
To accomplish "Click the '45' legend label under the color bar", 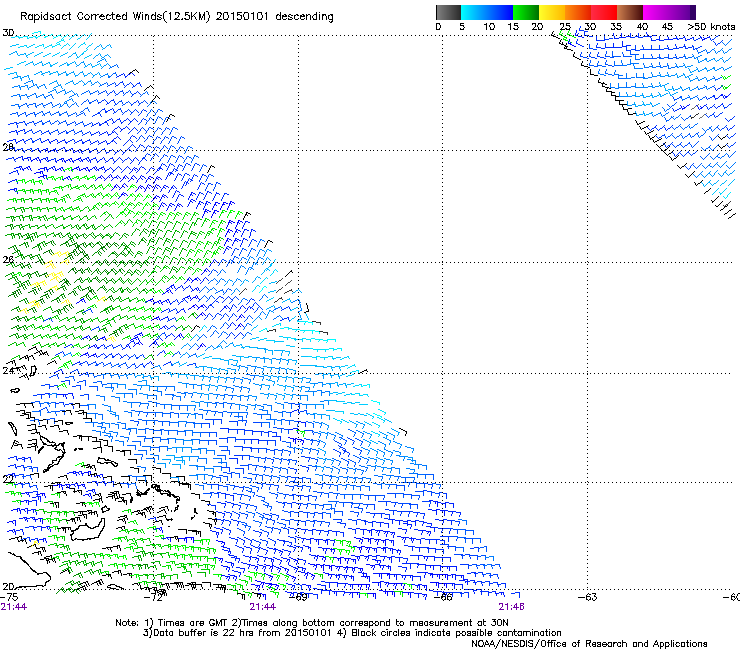I will 667,27.
